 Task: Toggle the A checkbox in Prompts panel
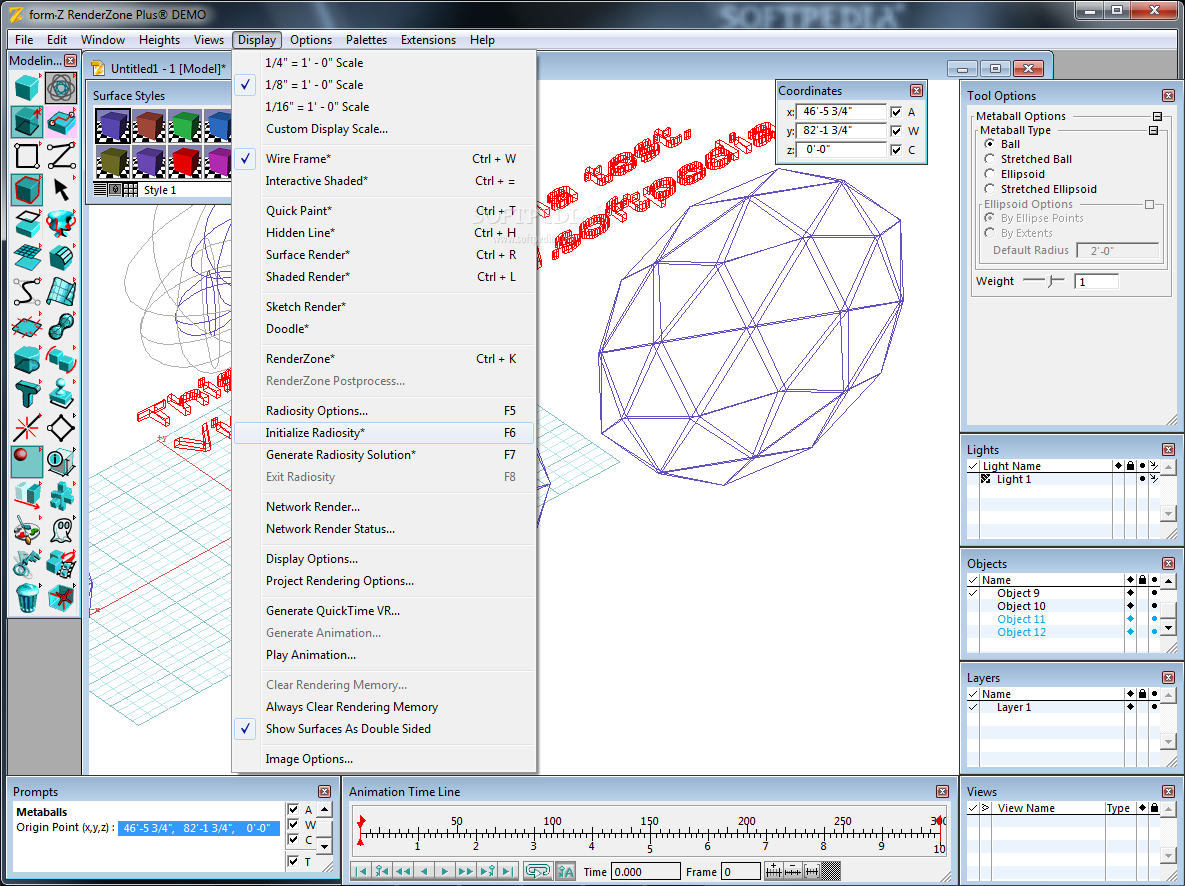pos(293,810)
